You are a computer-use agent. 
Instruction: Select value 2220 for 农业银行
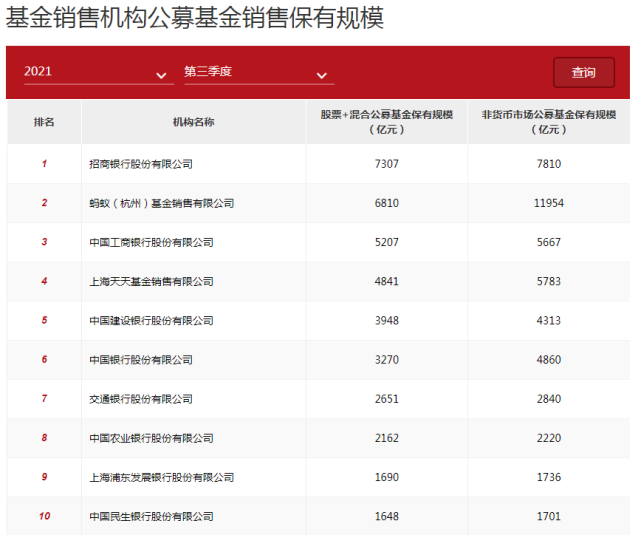coord(549,439)
